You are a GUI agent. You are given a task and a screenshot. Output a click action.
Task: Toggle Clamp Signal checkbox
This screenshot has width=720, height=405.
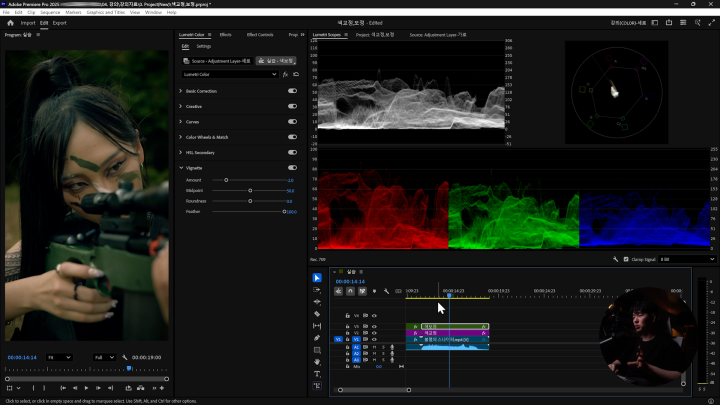628,259
